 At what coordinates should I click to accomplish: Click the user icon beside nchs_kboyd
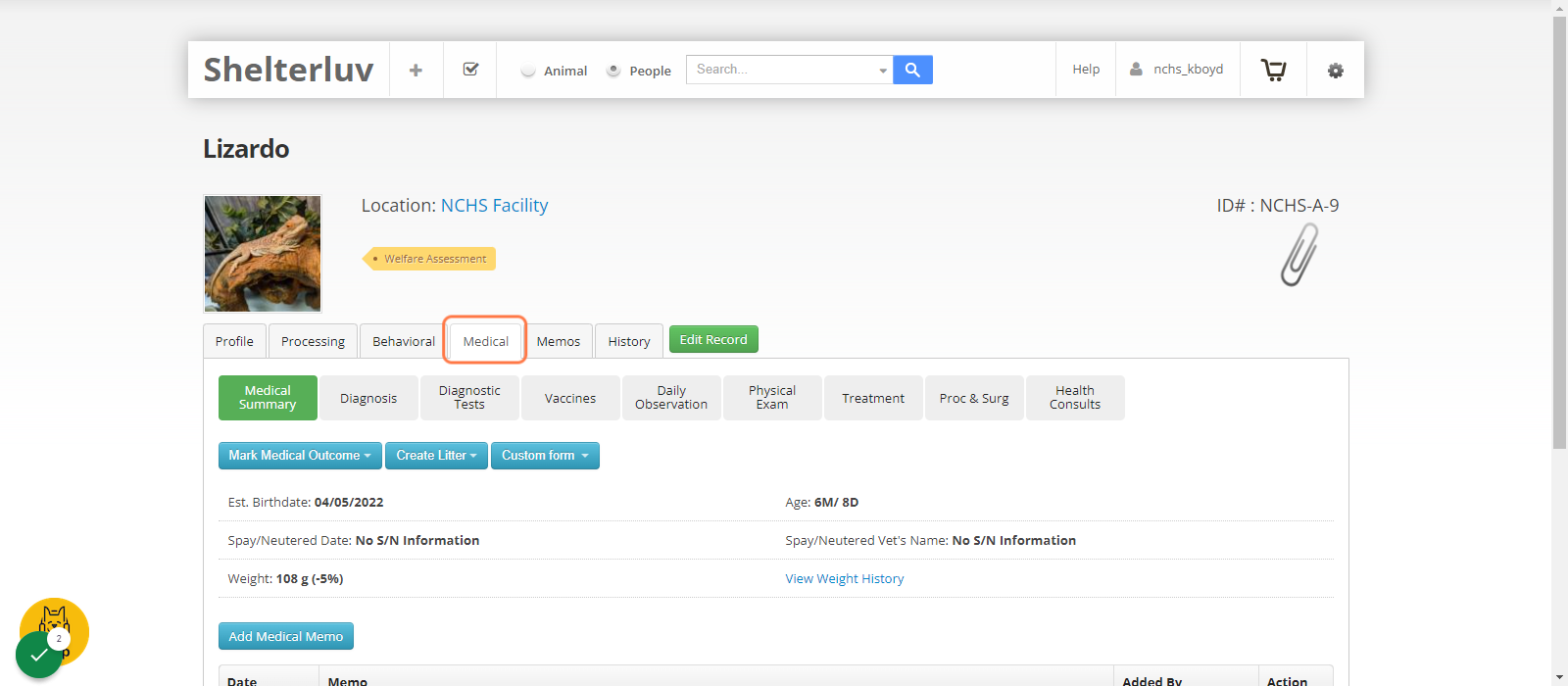click(x=1136, y=70)
